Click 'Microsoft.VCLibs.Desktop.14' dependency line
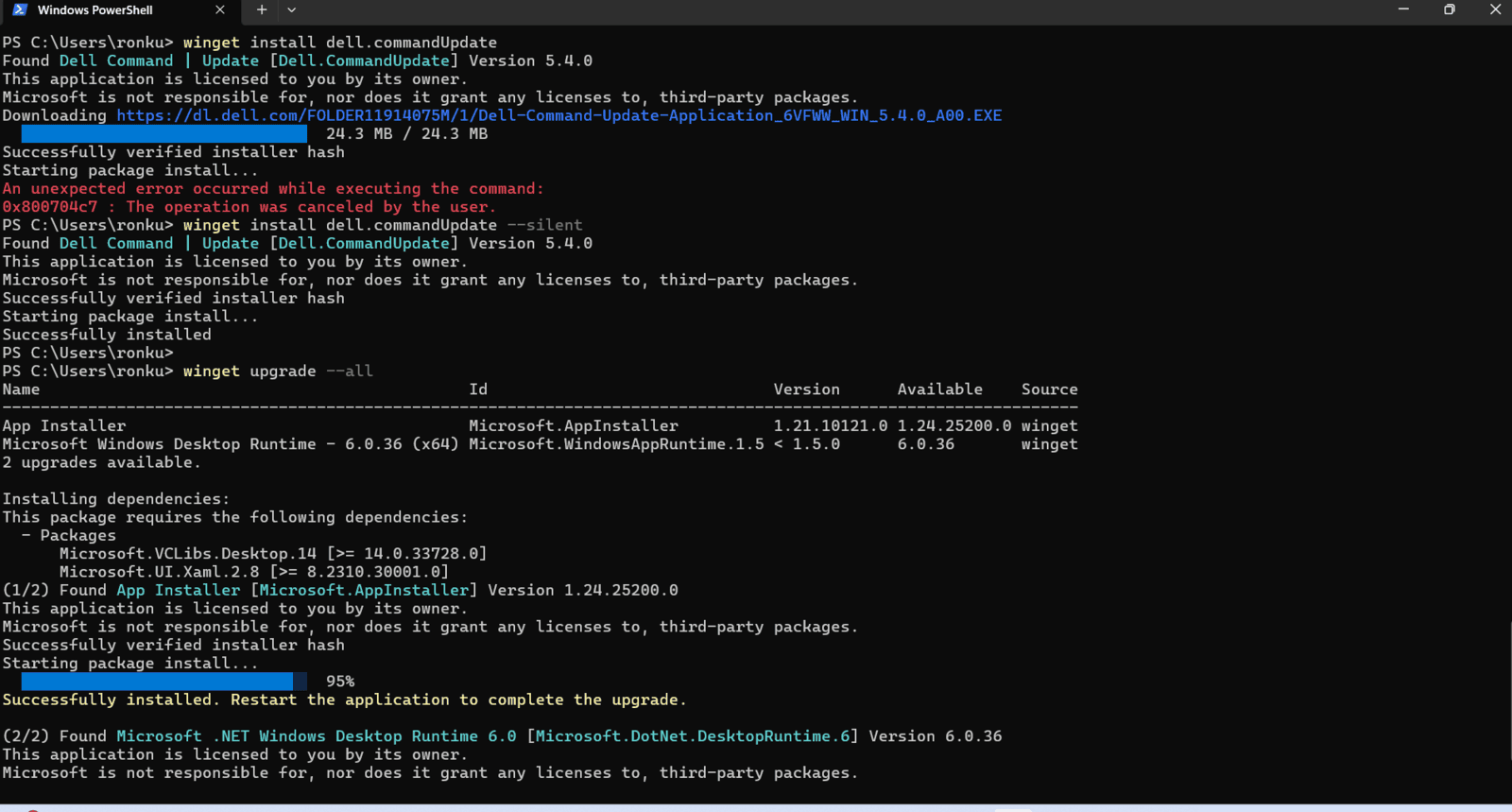1512x812 pixels. pyautogui.click(x=273, y=554)
